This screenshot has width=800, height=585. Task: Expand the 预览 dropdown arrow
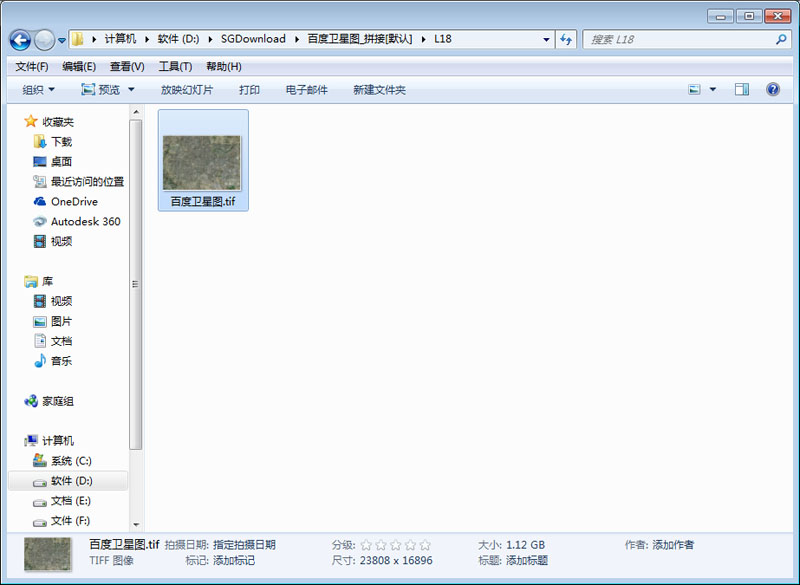(131, 90)
